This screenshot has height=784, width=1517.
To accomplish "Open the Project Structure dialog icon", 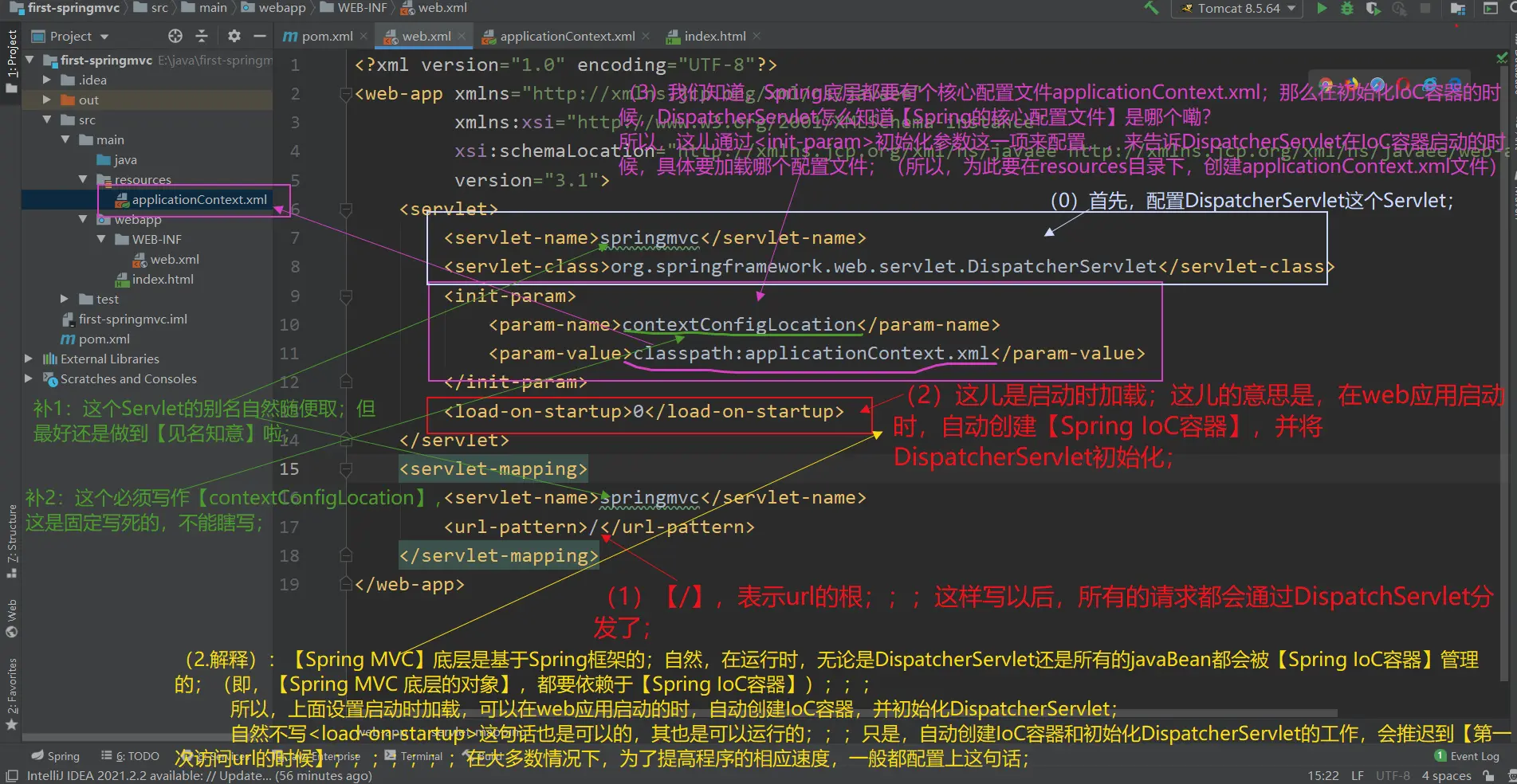I will (1458, 9).
